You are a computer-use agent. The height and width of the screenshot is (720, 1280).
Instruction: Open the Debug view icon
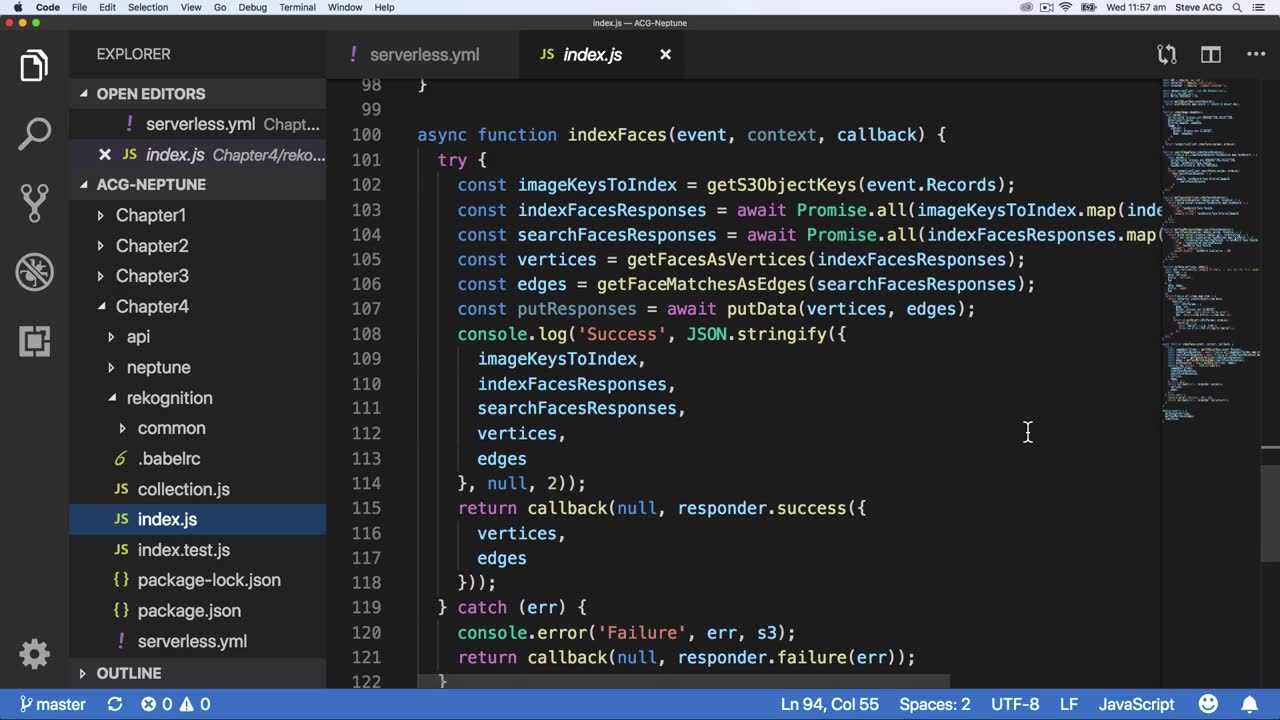[x=34, y=272]
